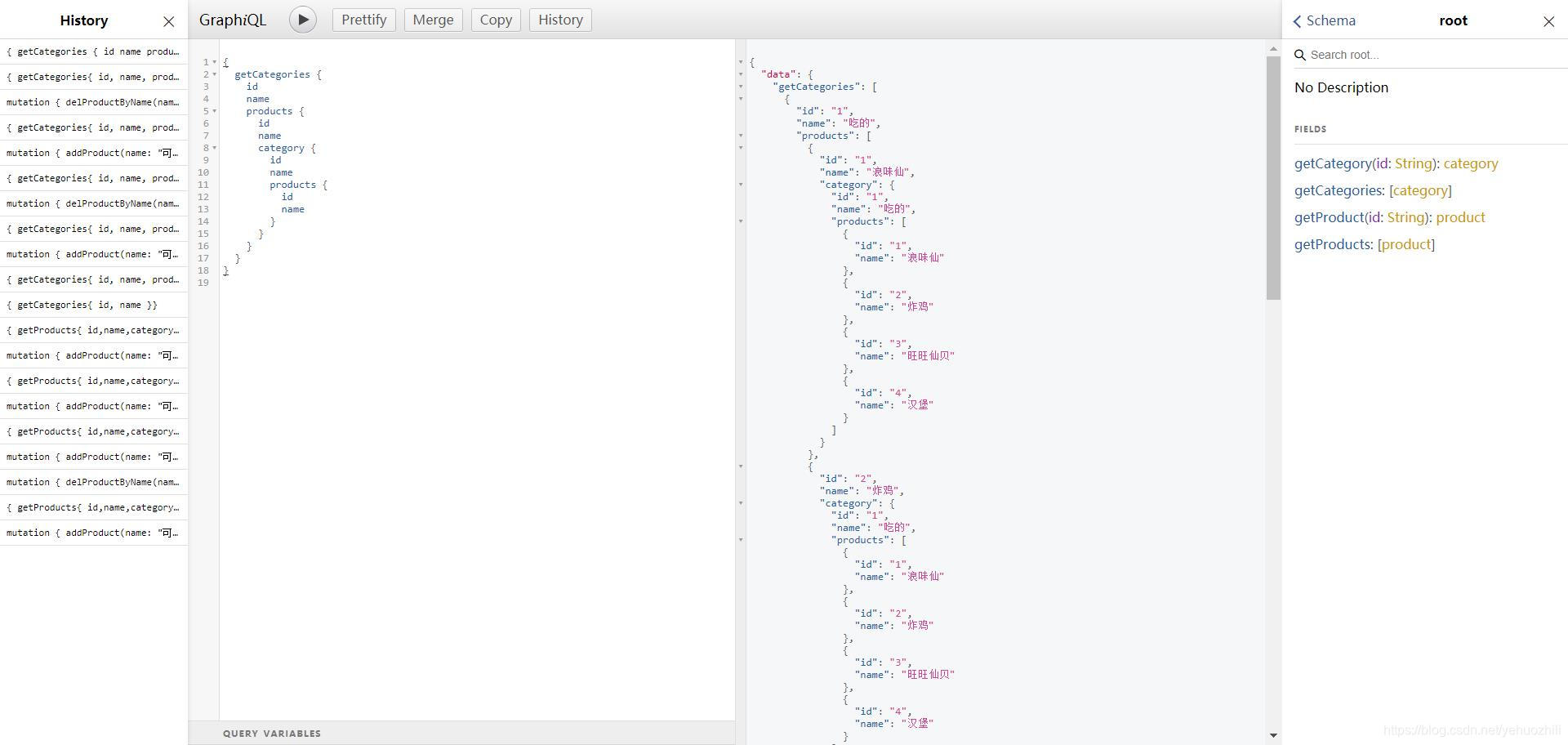This screenshot has height=745, width=1568.
Task: Click the No Description text
Action: coord(1341,87)
